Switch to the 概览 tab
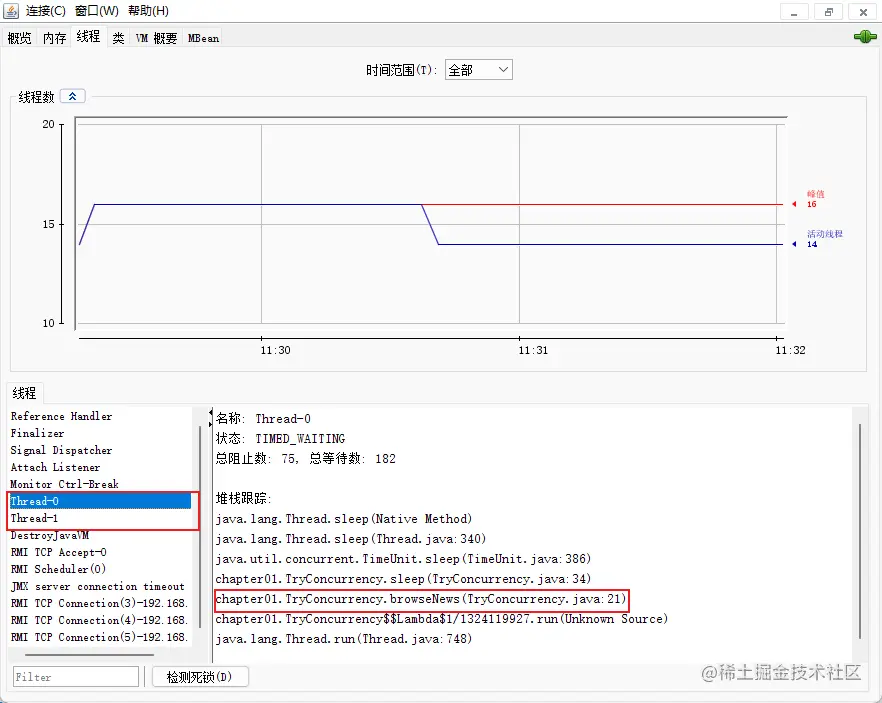Viewport: 882px width, 703px height. pyautogui.click(x=20, y=38)
